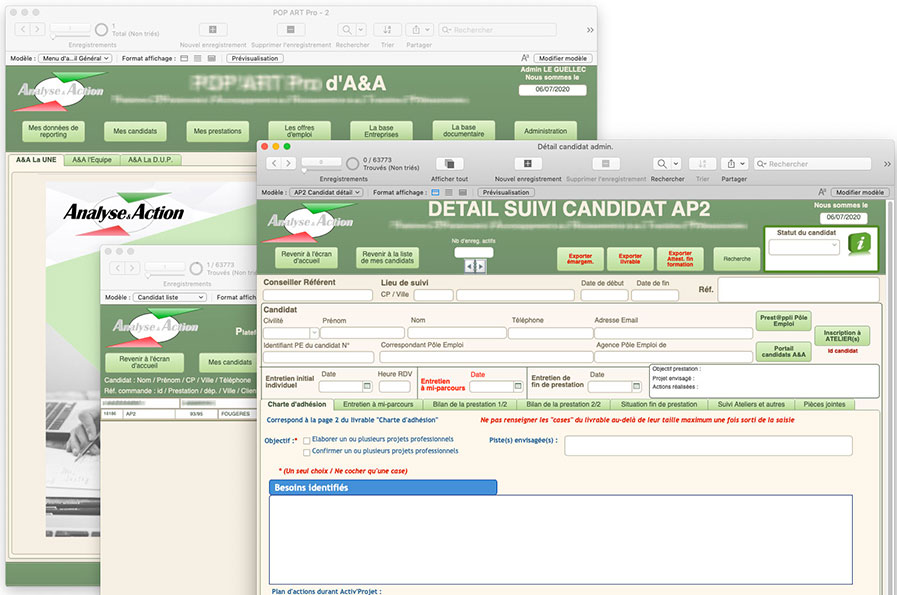Click the Trier sort icon in POP ART Pro window

[x=387, y=30]
